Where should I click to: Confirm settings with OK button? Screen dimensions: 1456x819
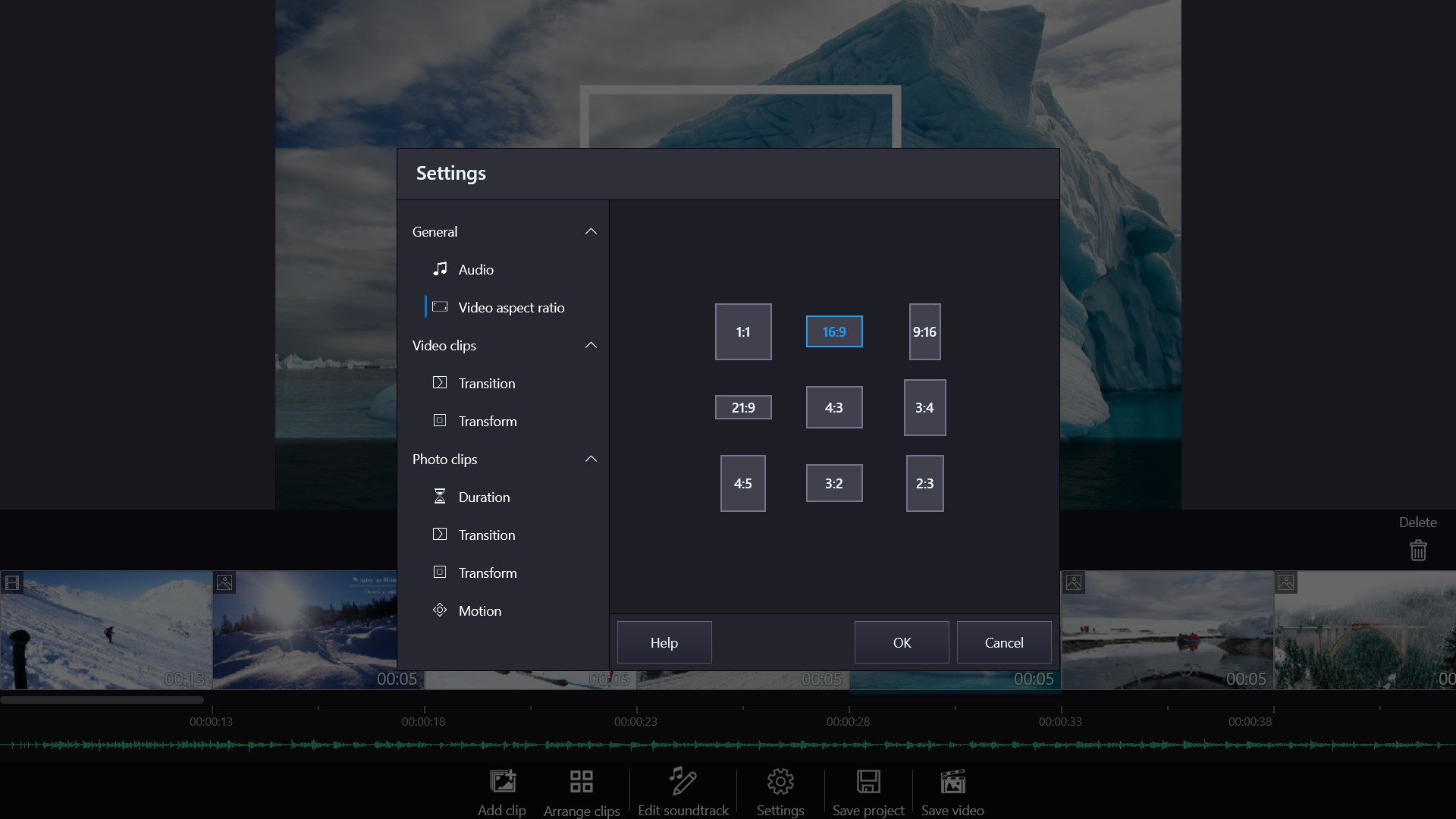point(902,642)
